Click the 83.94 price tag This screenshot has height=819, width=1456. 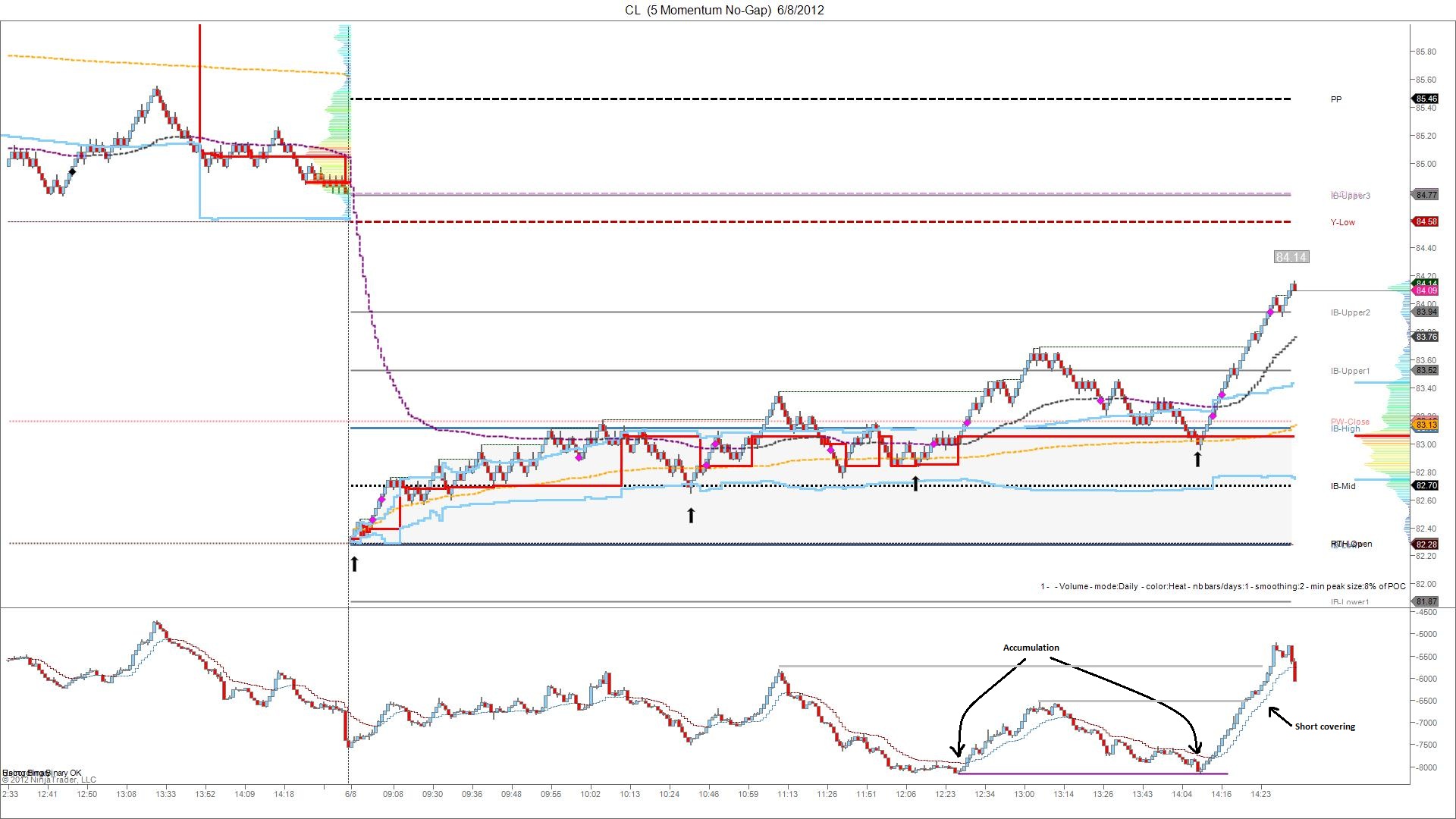(x=1425, y=312)
